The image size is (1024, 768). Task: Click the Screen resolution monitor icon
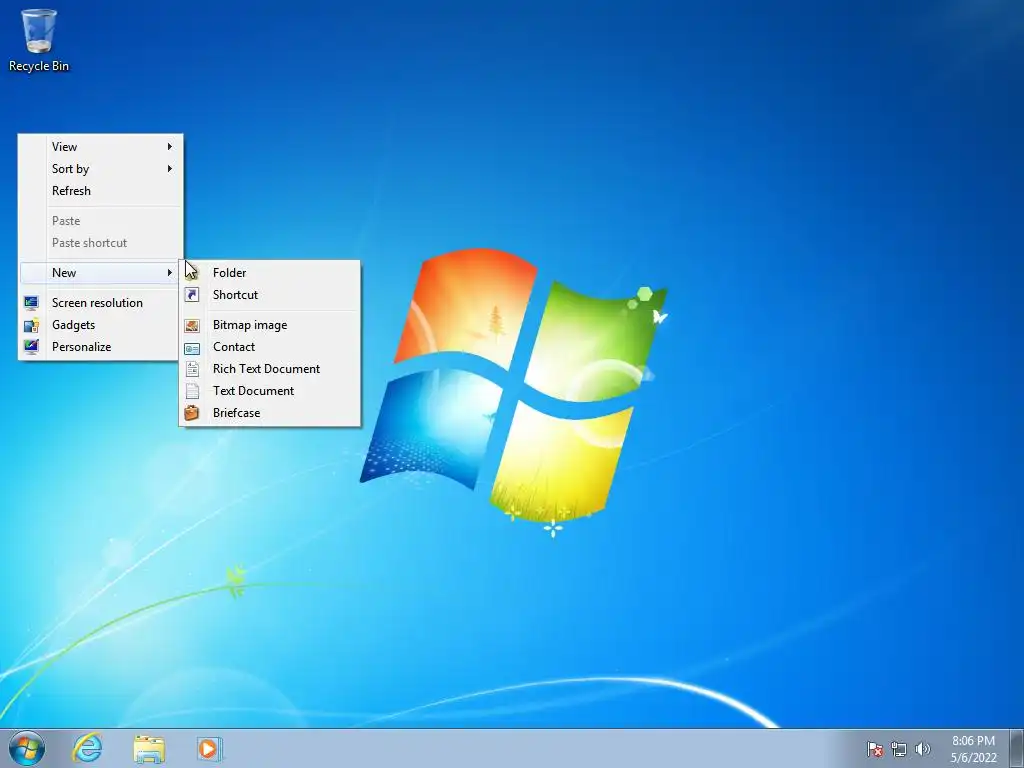(31, 302)
